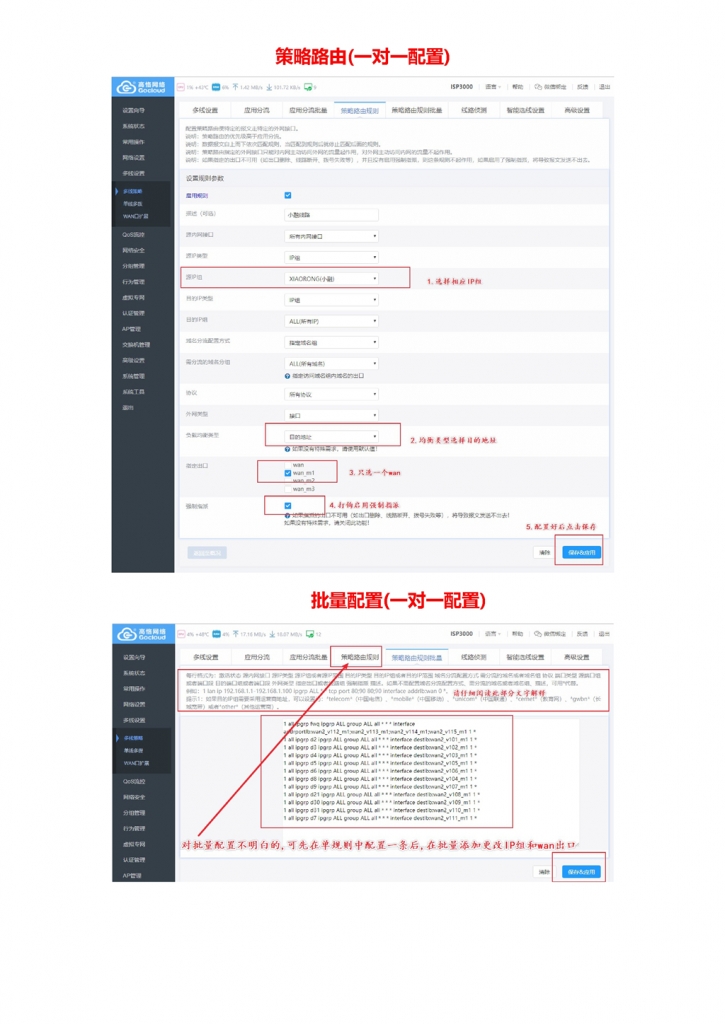Toggle the 应用规则 checkbox
The width and height of the screenshot is (725, 1024).
tap(288, 195)
